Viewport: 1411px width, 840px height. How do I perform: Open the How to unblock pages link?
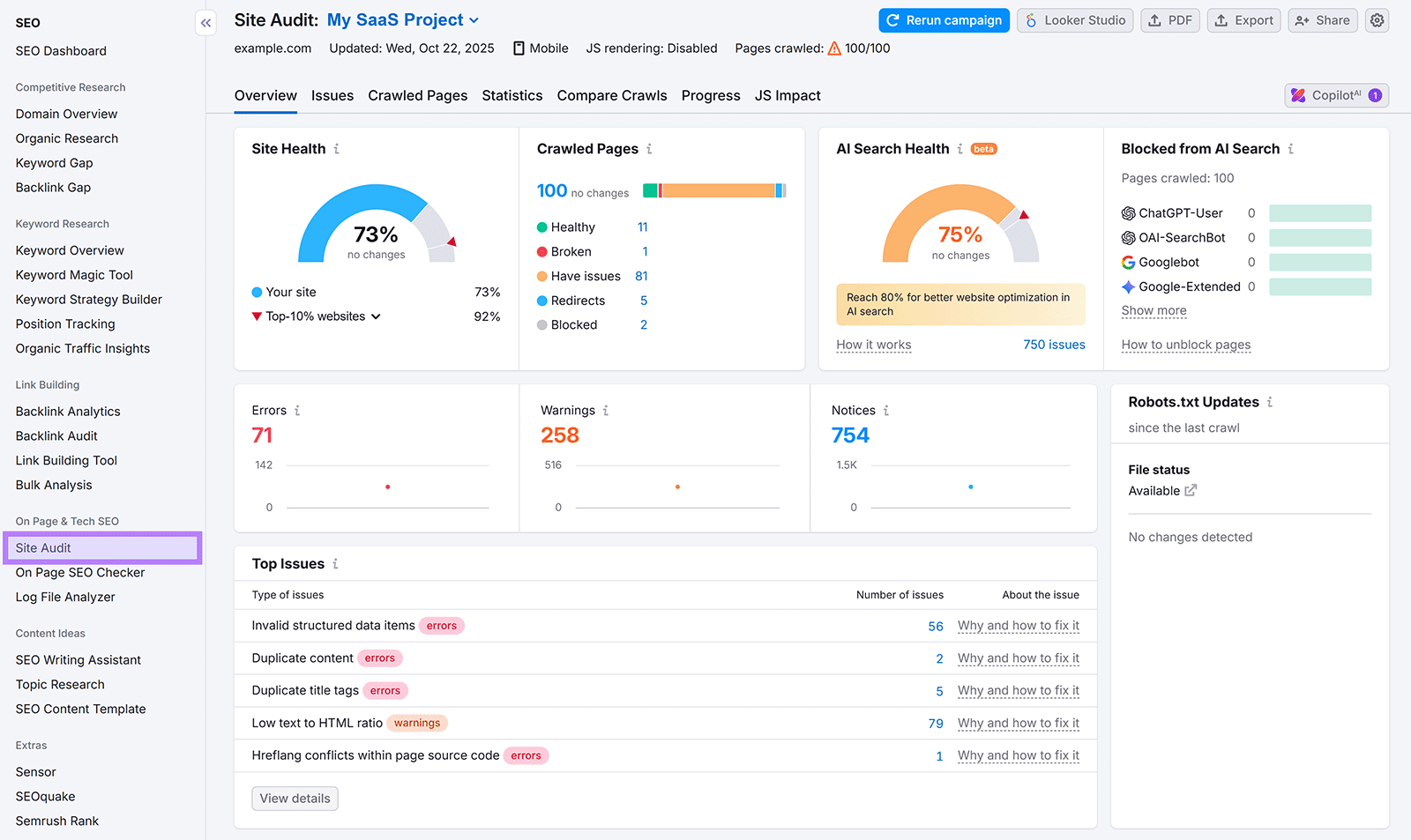(1185, 345)
